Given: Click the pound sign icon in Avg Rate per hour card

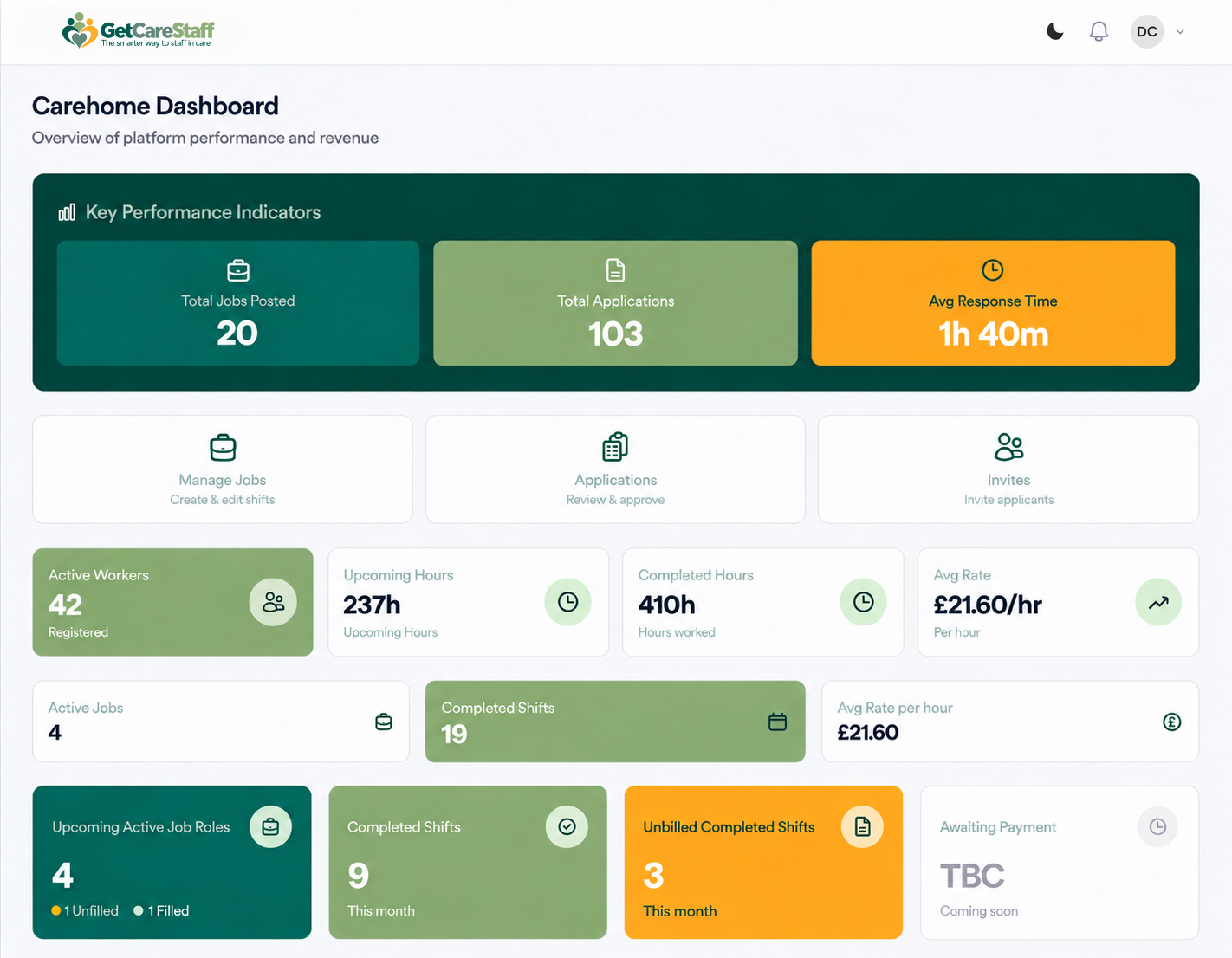Looking at the screenshot, I should [1172, 722].
